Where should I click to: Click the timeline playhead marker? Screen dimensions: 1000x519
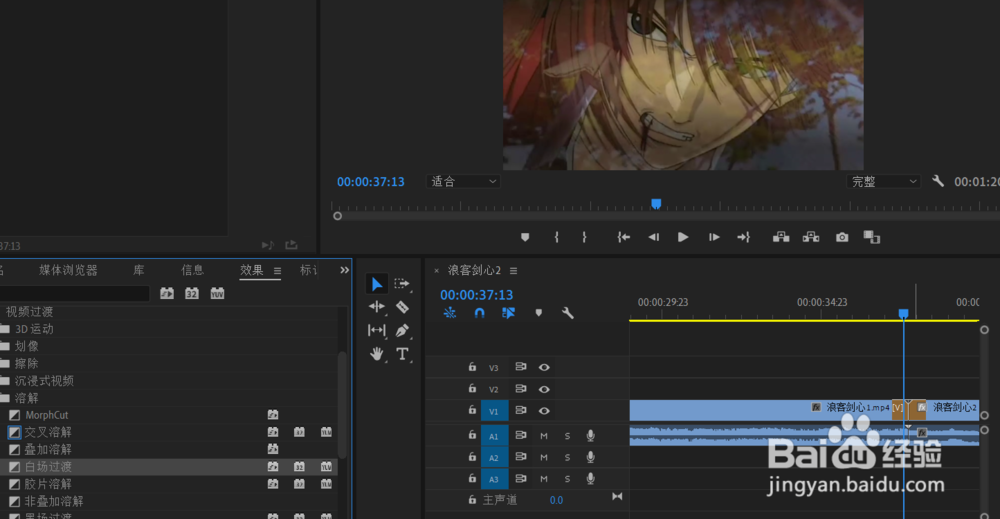coord(903,313)
